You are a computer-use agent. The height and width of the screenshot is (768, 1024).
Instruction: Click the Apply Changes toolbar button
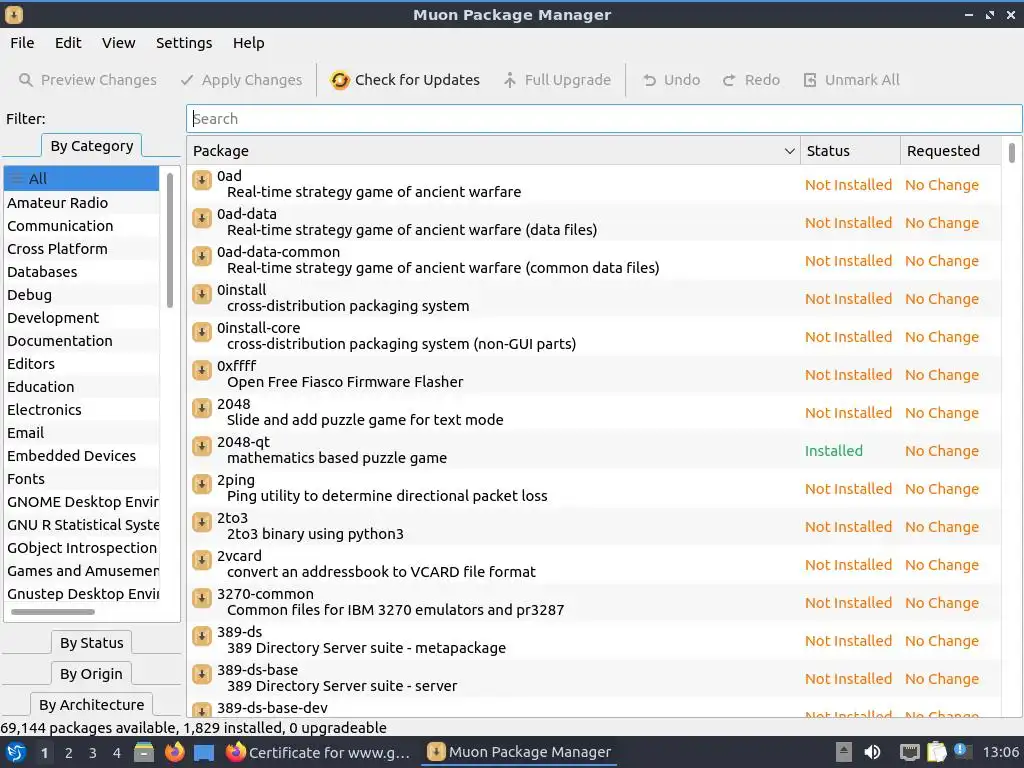pos(242,80)
